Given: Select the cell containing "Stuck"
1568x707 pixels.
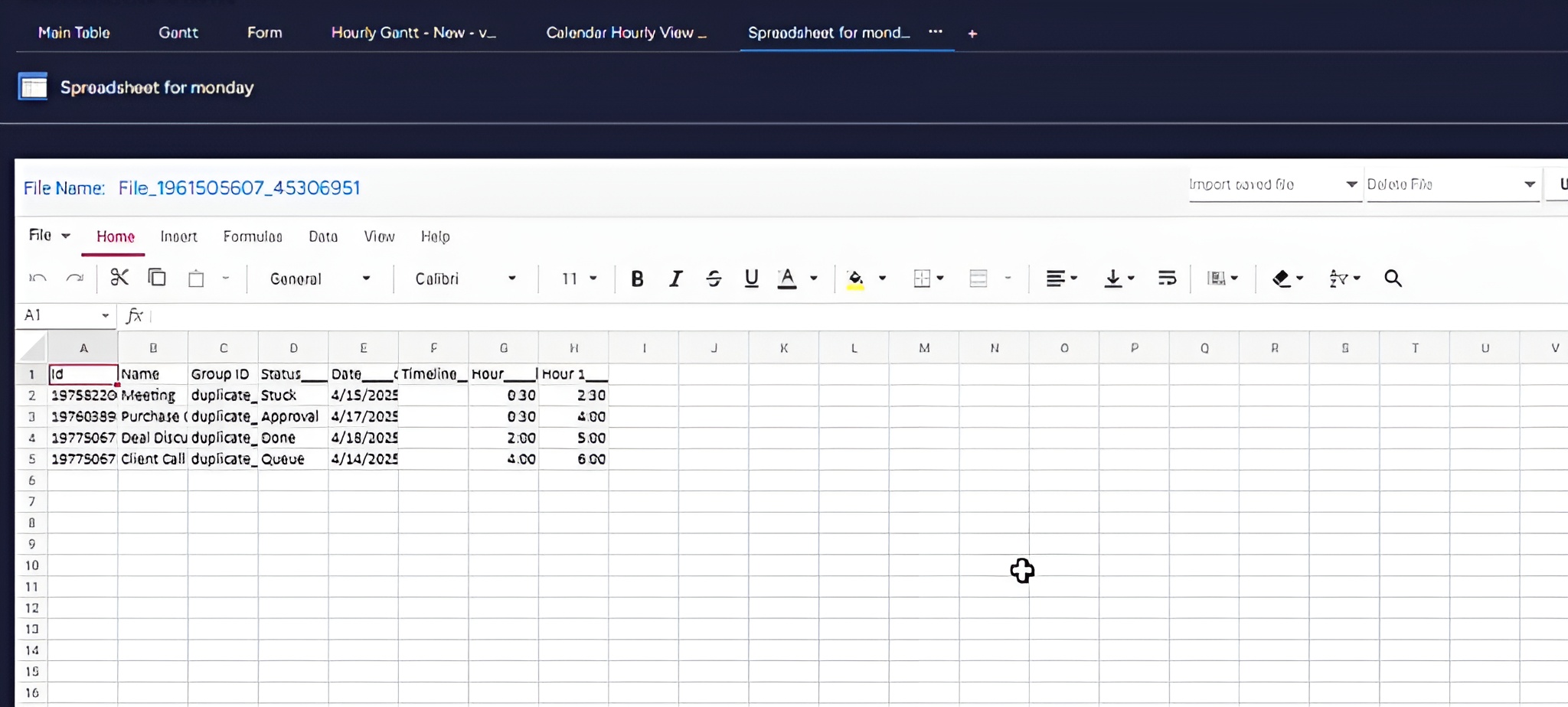Looking at the screenshot, I should [x=293, y=395].
